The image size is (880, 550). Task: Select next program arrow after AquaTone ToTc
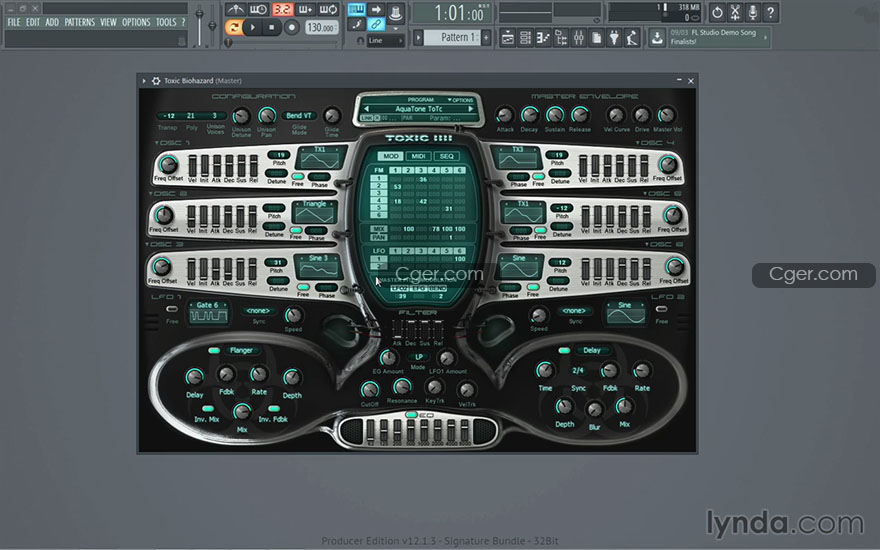point(471,109)
